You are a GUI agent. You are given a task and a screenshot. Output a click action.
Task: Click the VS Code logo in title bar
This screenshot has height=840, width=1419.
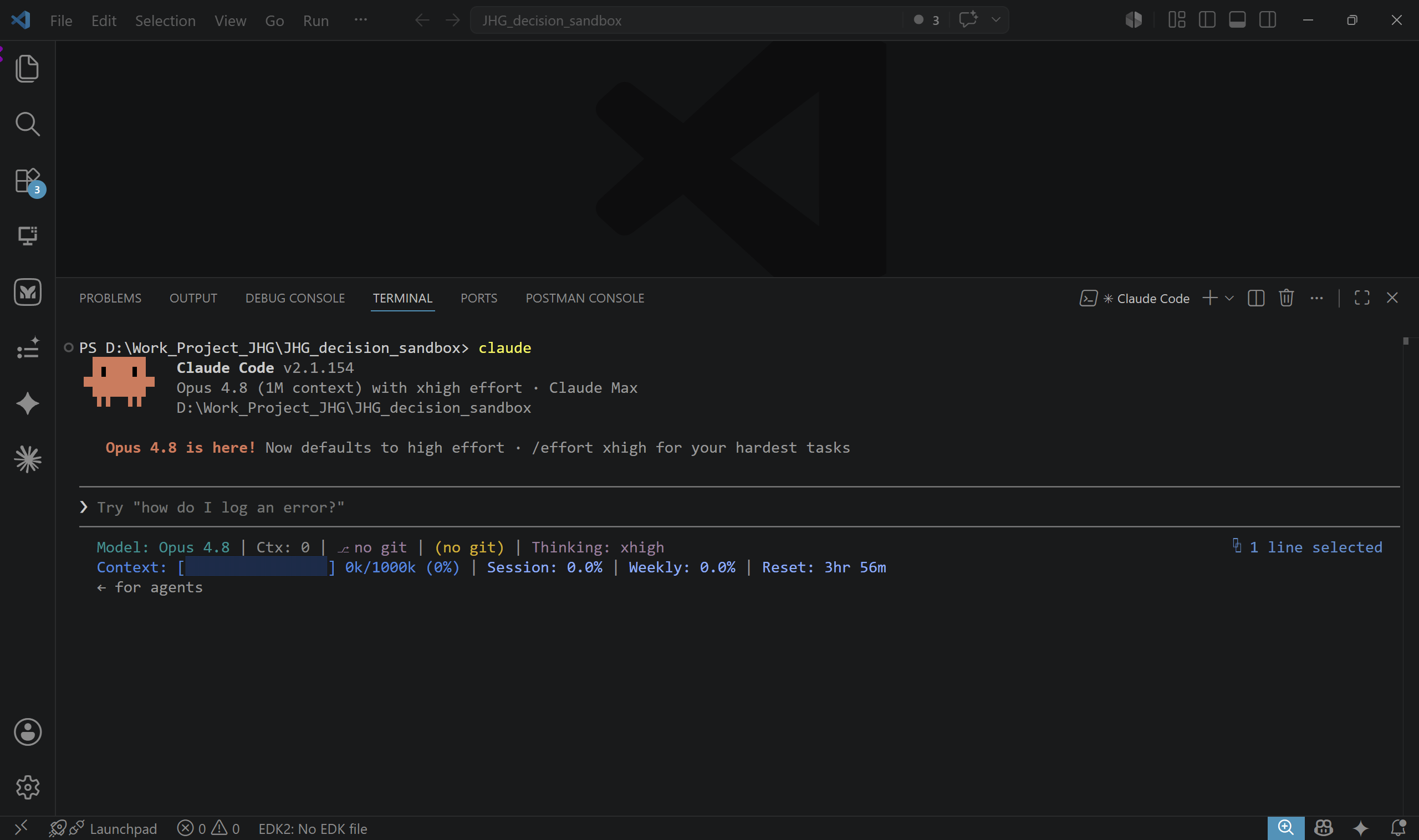tap(21, 20)
